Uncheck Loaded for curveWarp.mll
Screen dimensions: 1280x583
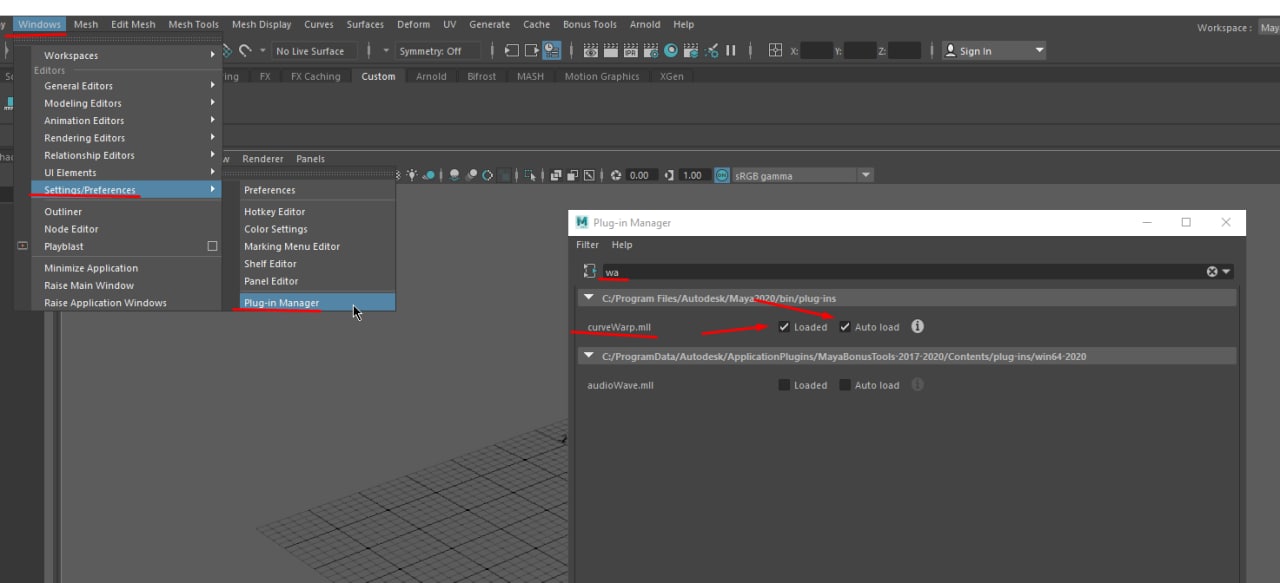(x=784, y=327)
